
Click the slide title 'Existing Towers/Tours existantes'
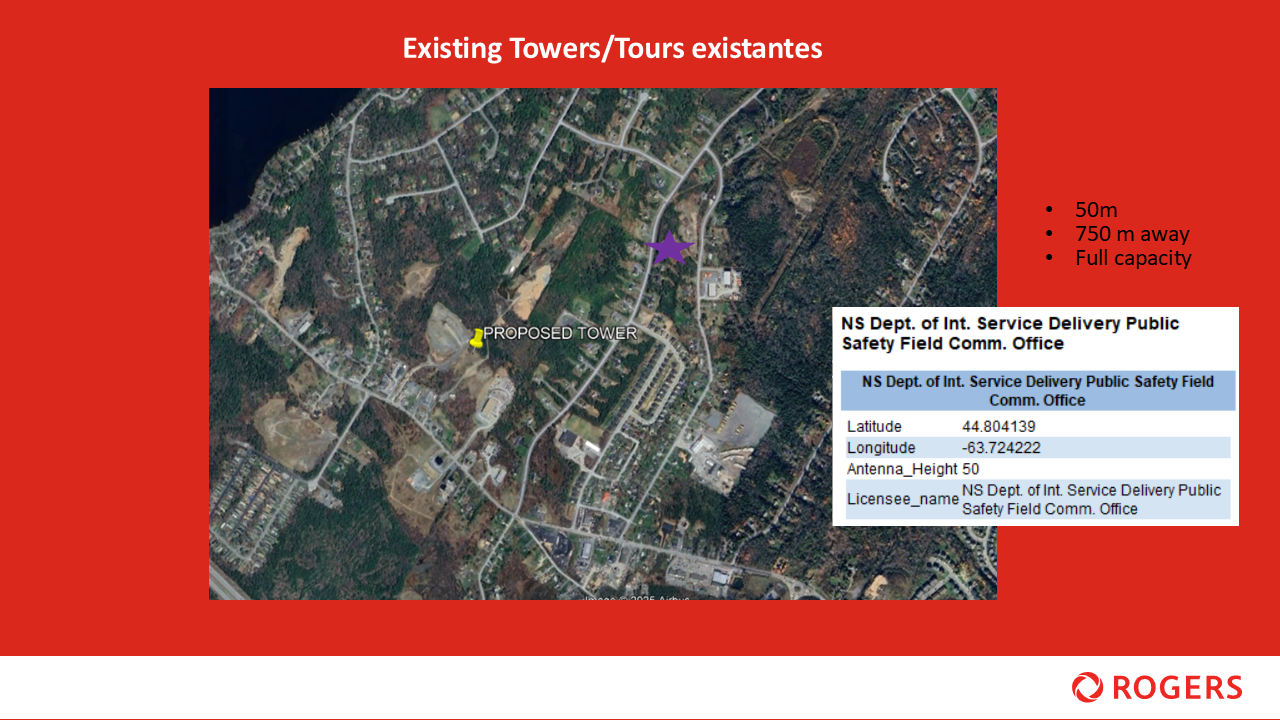(613, 48)
